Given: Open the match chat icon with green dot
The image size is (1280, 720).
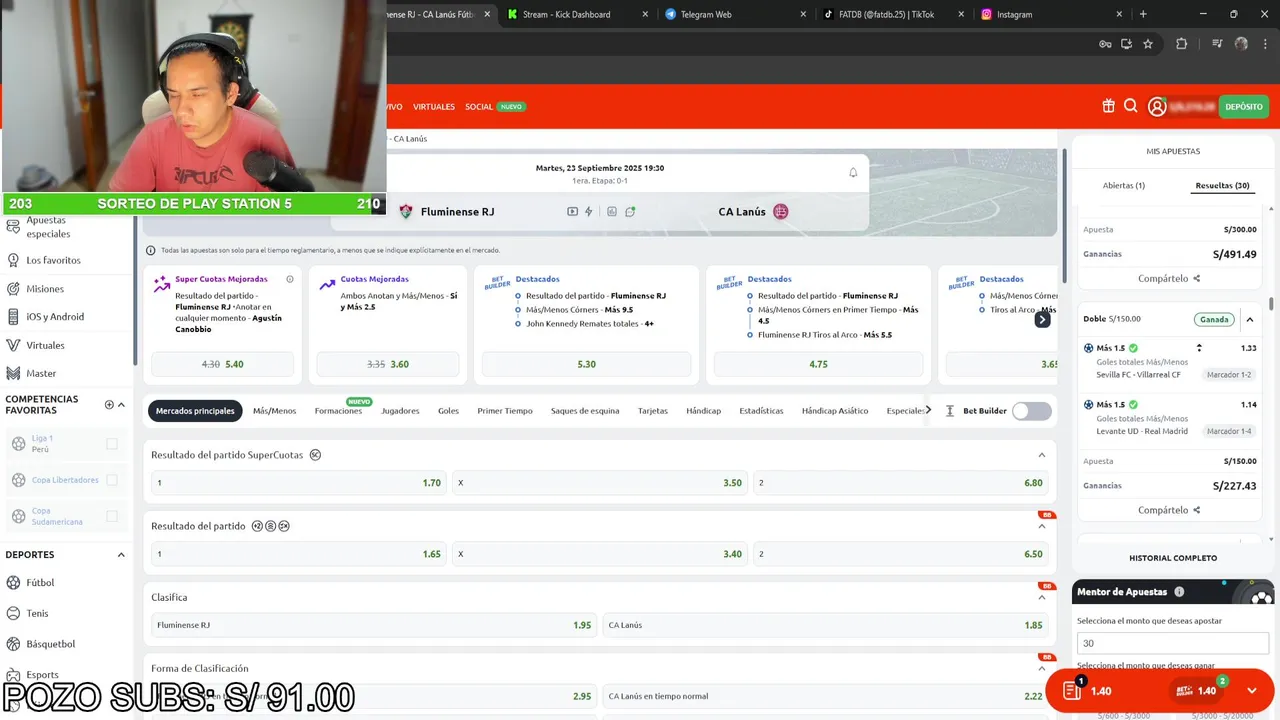Looking at the screenshot, I should [x=630, y=212].
